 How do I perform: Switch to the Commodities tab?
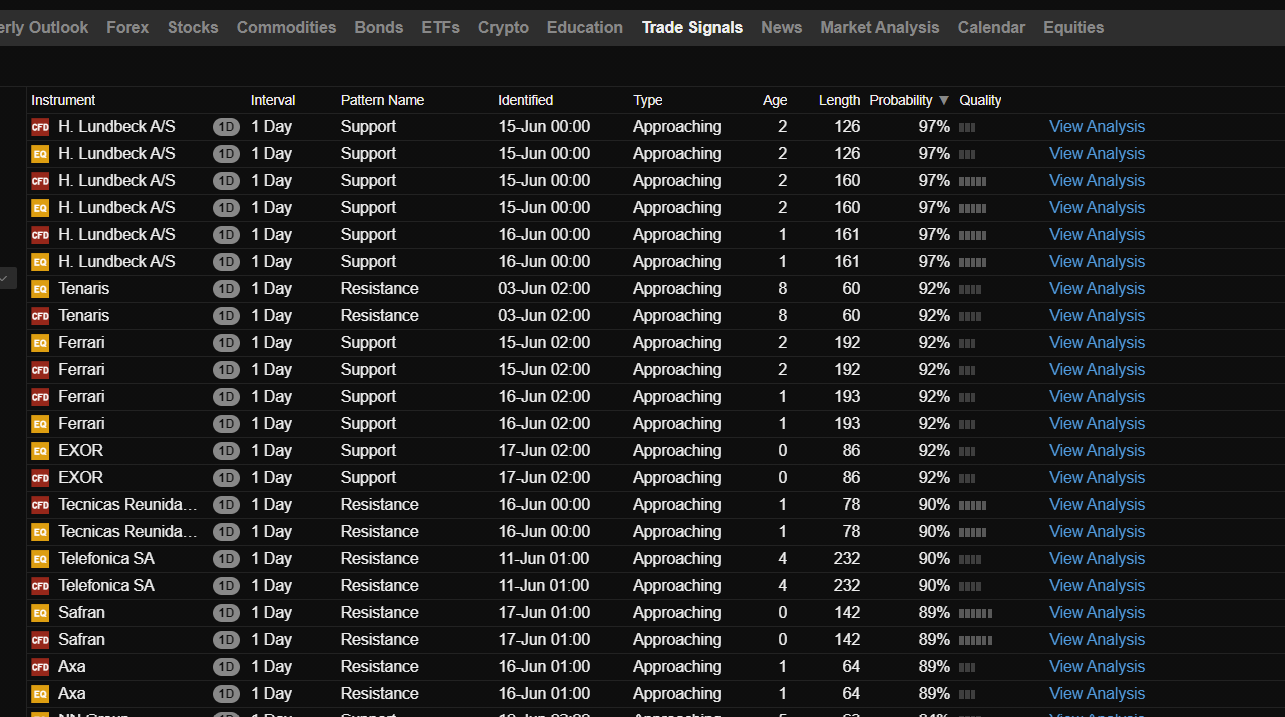click(x=287, y=28)
